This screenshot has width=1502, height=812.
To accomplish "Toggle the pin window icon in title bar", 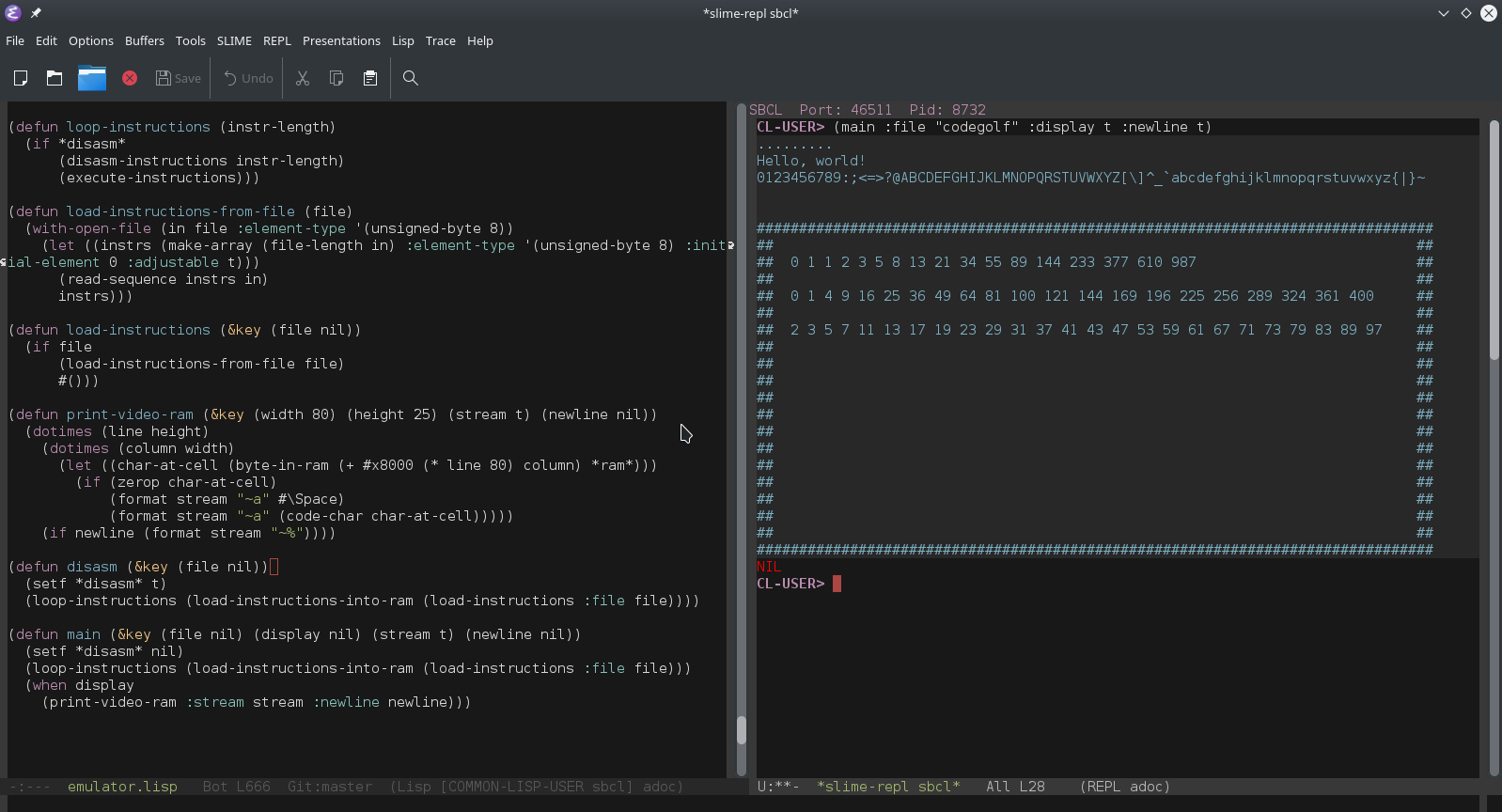I will 36,13.
